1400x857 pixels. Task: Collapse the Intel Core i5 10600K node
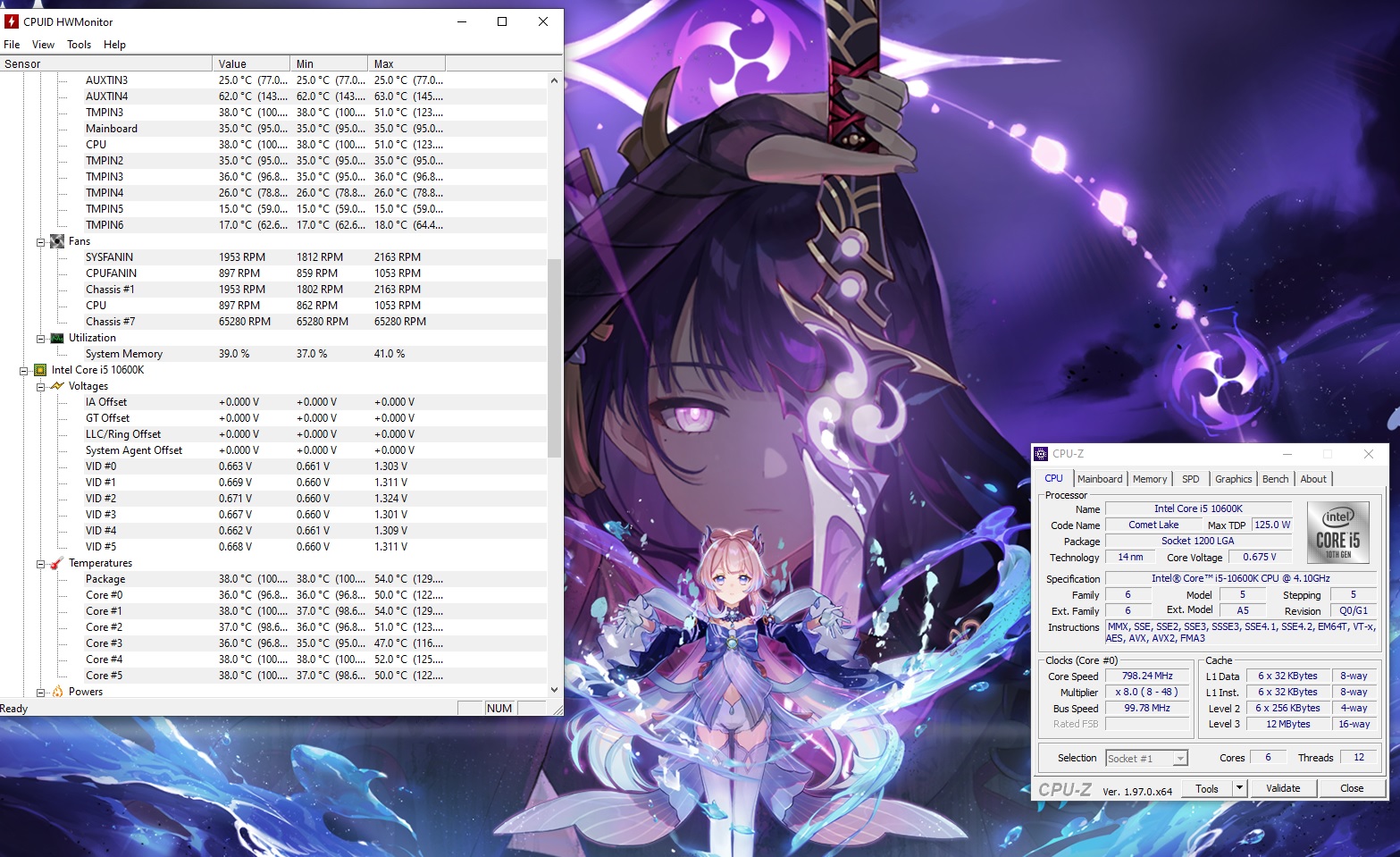click(23, 370)
